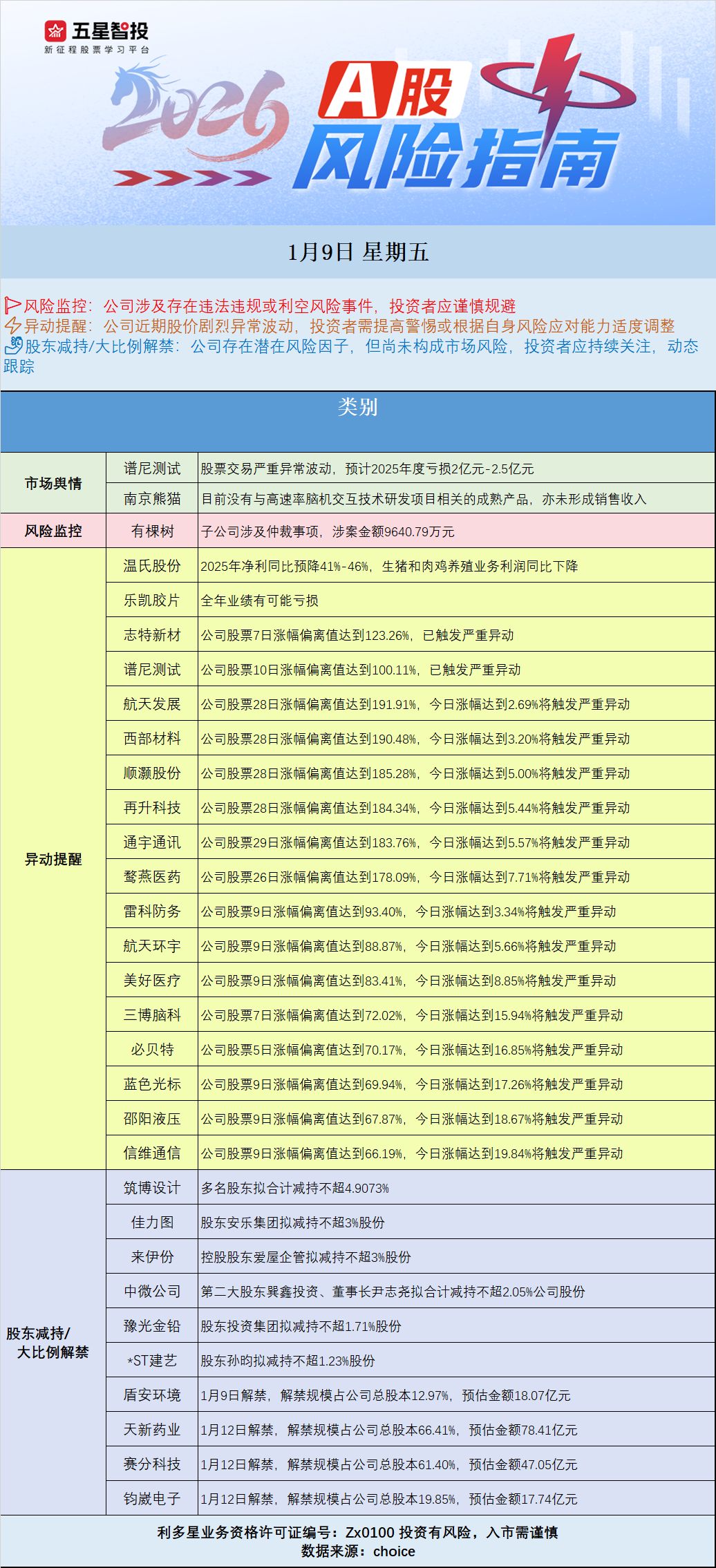Click the lightning icon beside 异动提醒
716x1568 pixels.
pyautogui.click(x=12, y=325)
